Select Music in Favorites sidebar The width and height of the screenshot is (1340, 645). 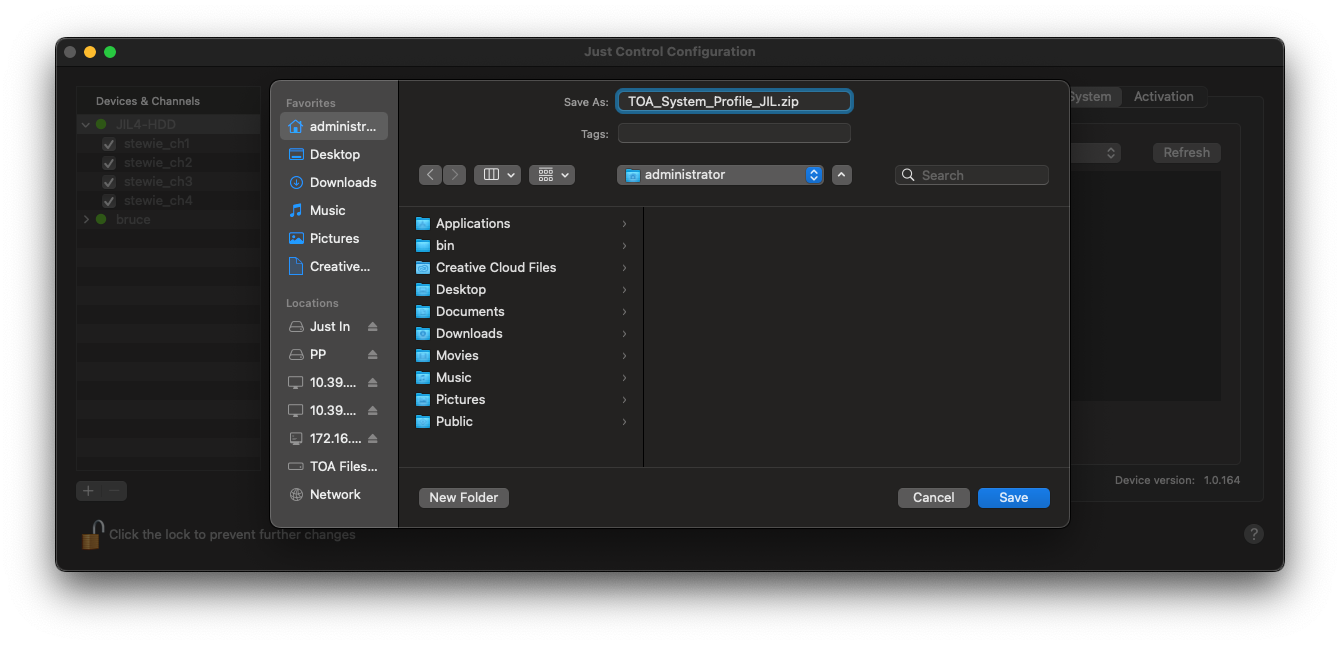[x=333, y=210]
